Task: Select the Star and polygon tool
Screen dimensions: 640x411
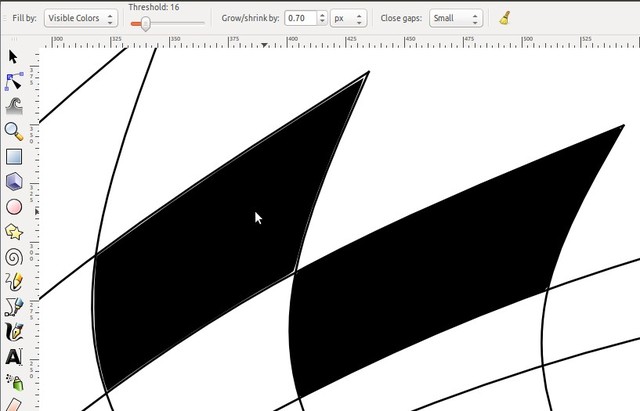Action: [x=14, y=232]
